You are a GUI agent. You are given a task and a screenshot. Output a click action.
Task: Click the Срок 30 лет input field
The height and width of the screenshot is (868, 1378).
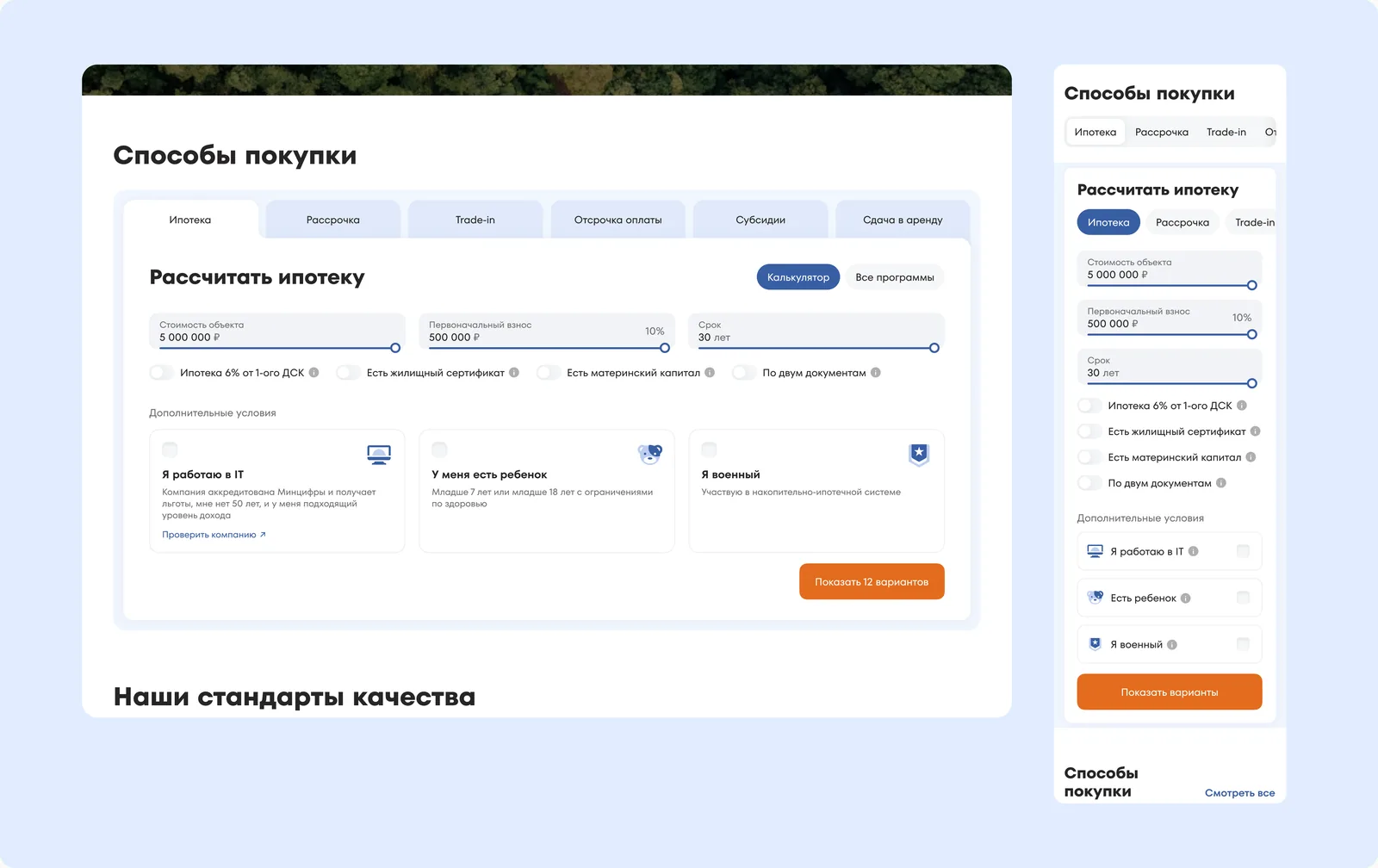pyautogui.click(x=816, y=333)
